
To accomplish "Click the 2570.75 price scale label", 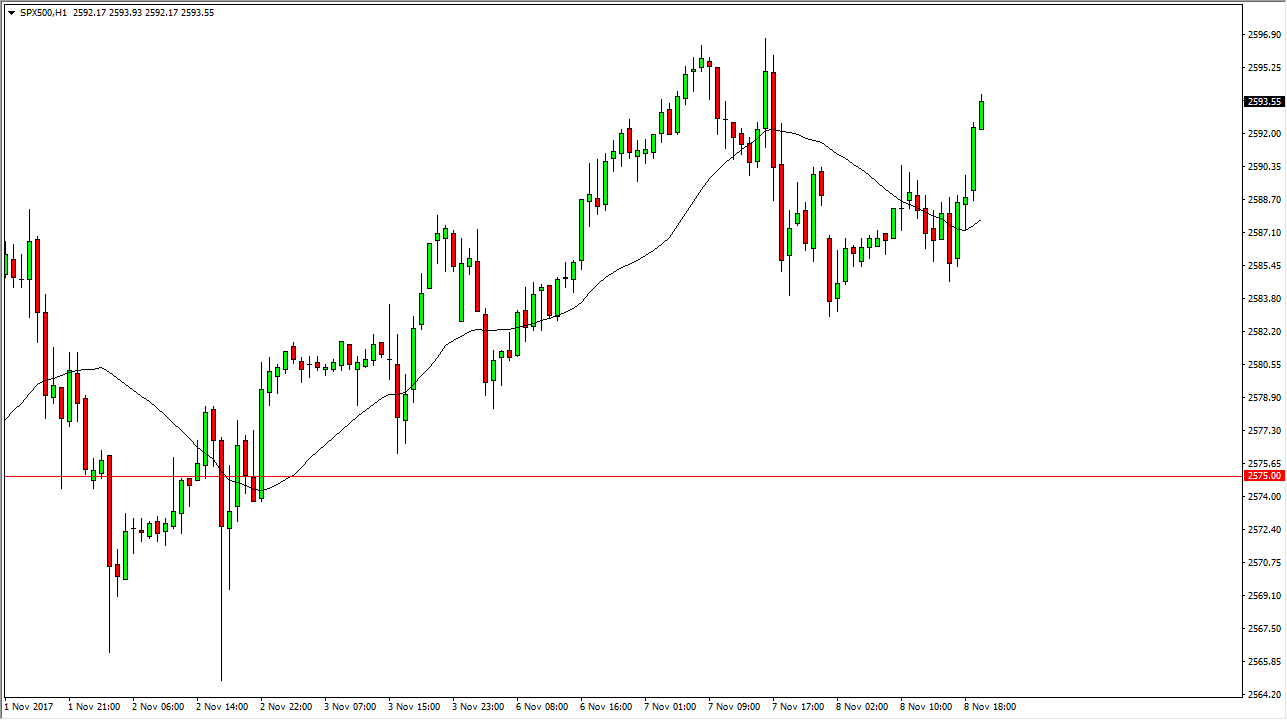I will (1264, 563).
